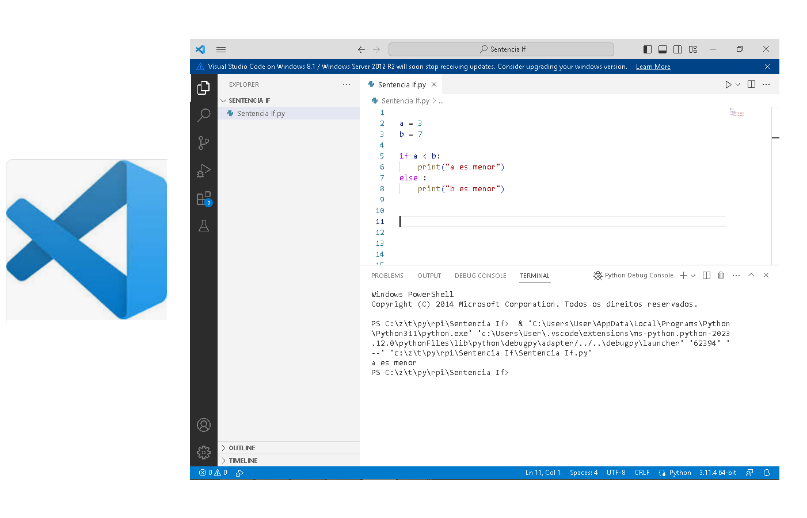Open the Accounts menu icon

(x=203, y=425)
